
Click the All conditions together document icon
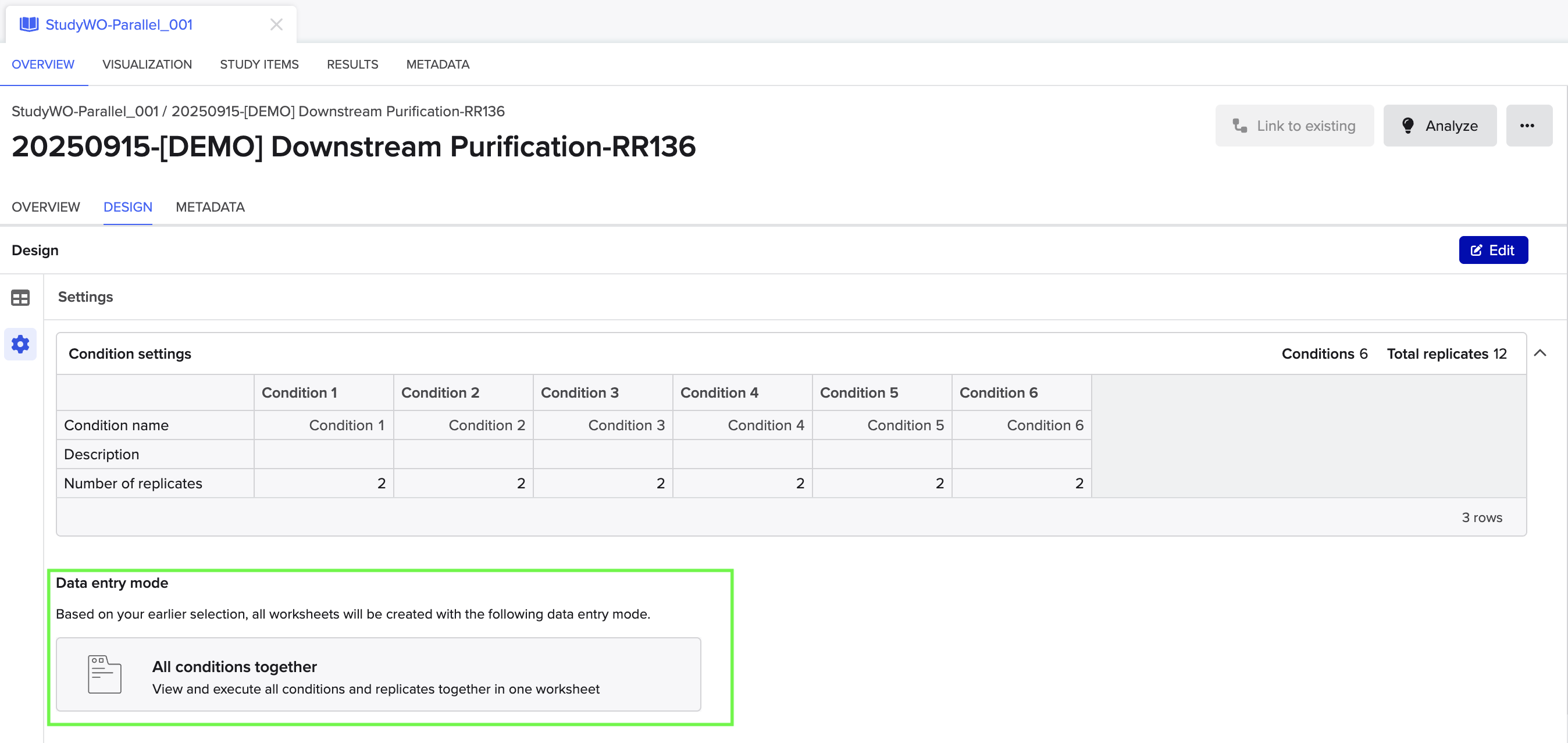point(104,674)
